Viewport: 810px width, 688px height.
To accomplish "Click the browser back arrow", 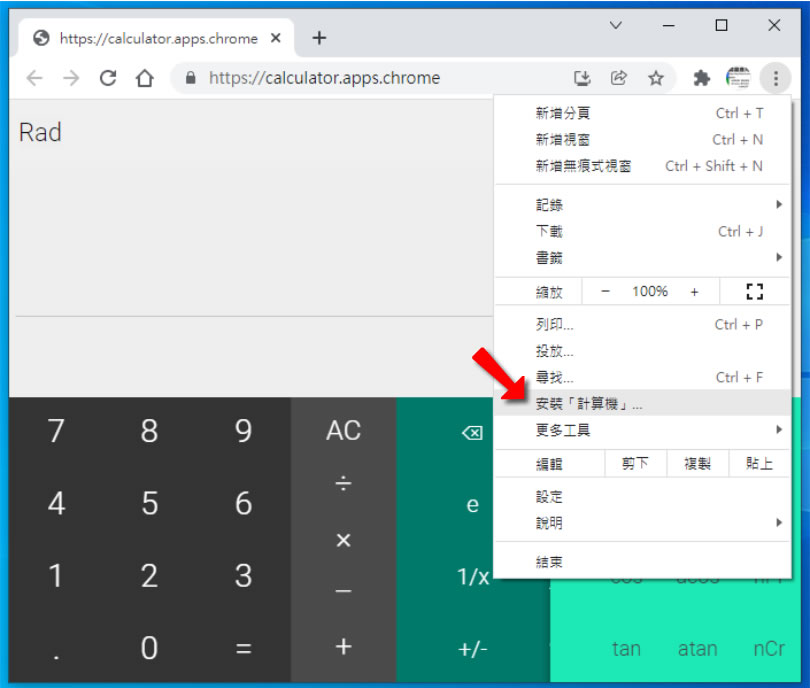I will coord(35,78).
